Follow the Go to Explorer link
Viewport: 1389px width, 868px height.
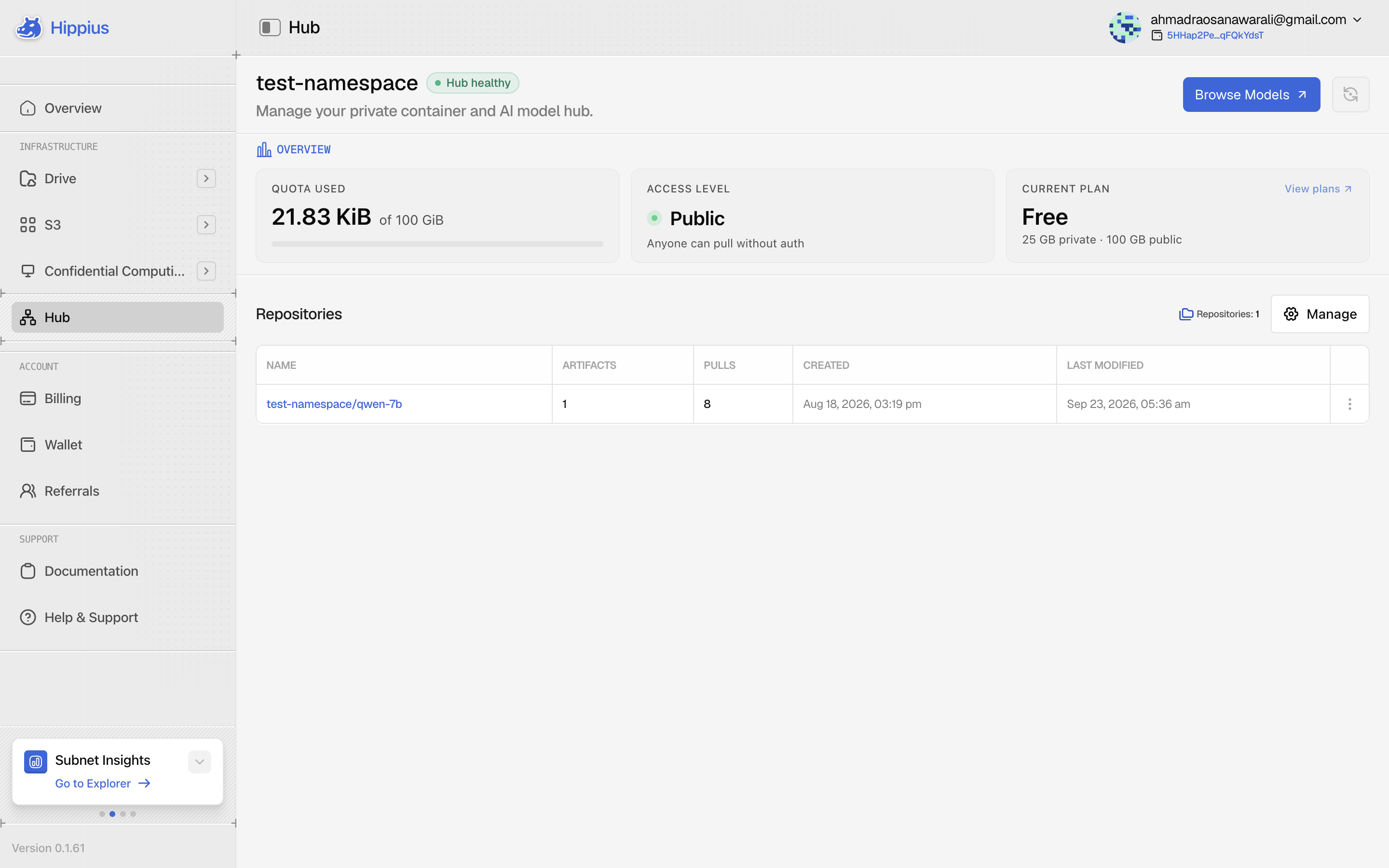pos(103,784)
